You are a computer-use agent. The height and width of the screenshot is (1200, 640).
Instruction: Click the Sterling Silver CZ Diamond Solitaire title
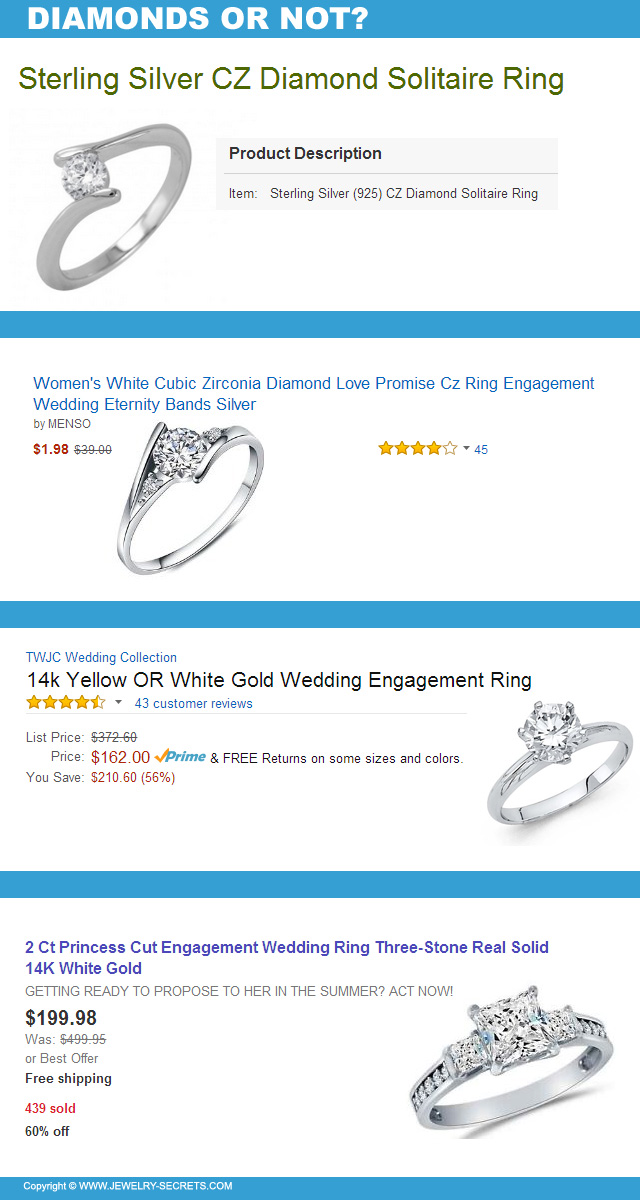(x=291, y=79)
